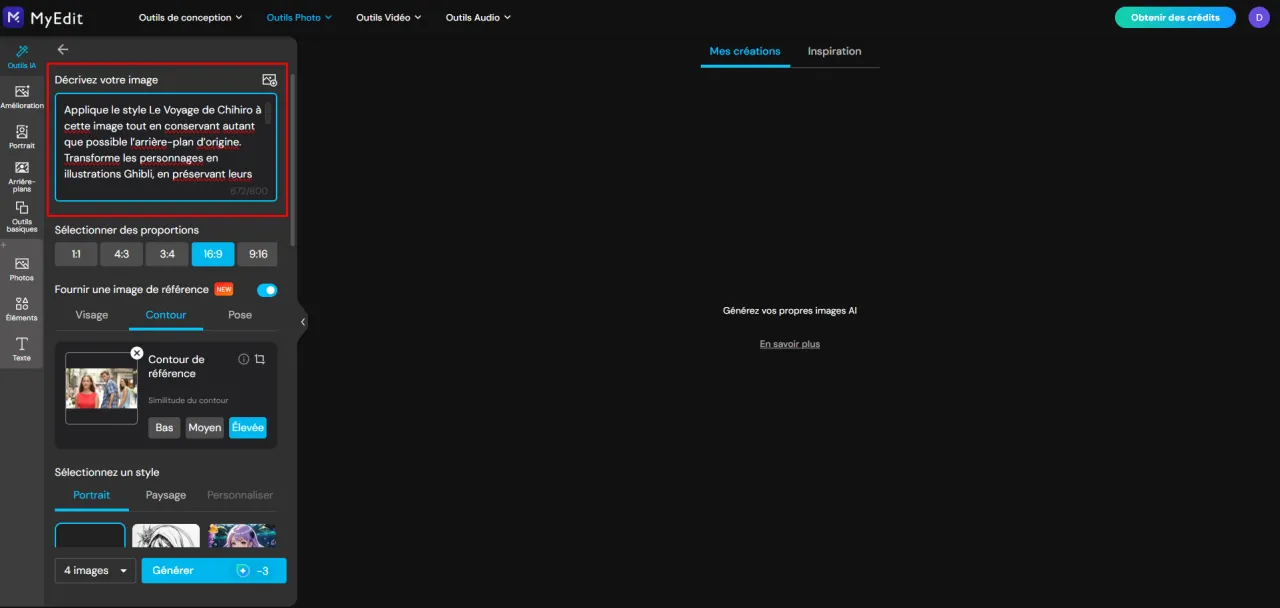
Task: Switch to Mes créations tab
Action: [x=745, y=52]
